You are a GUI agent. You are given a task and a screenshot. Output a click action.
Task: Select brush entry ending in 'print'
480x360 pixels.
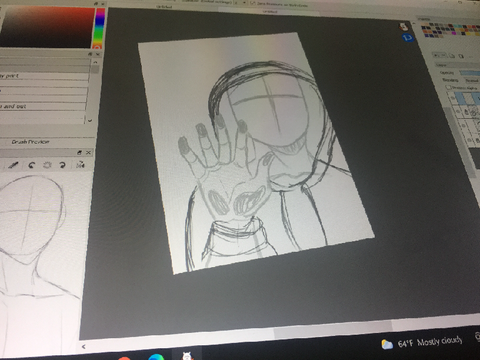click(x=44, y=76)
